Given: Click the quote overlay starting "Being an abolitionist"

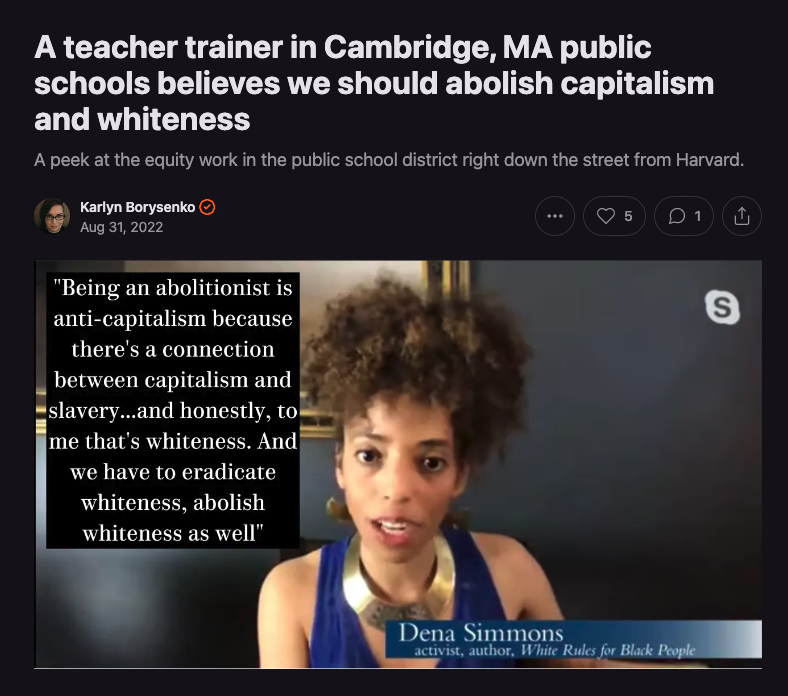Looking at the screenshot, I should pyautogui.click(x=173, y=410).
